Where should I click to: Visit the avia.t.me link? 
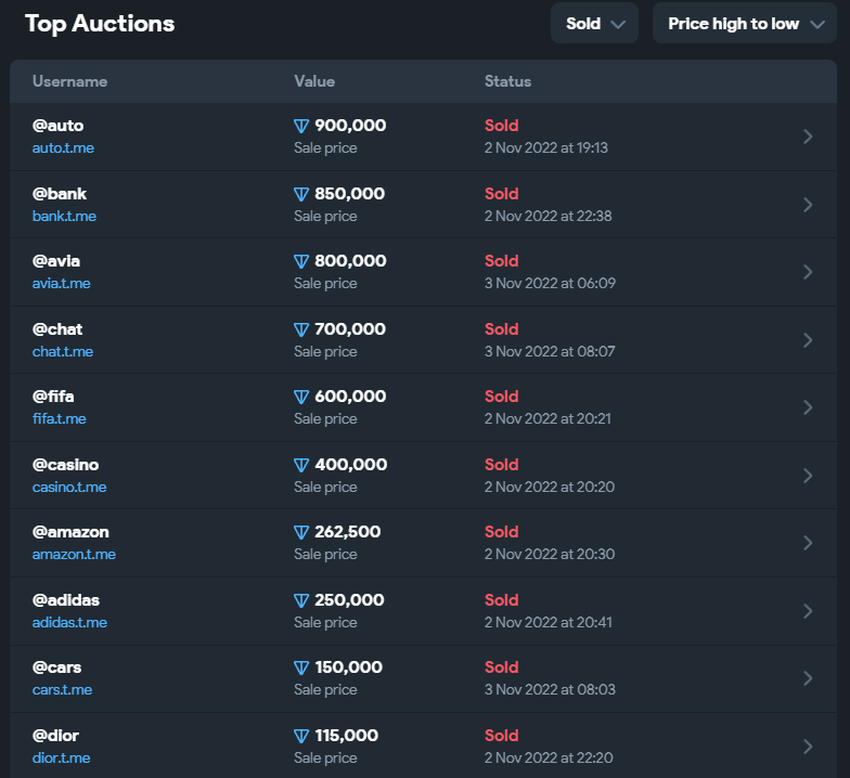(x=61, y=283)
